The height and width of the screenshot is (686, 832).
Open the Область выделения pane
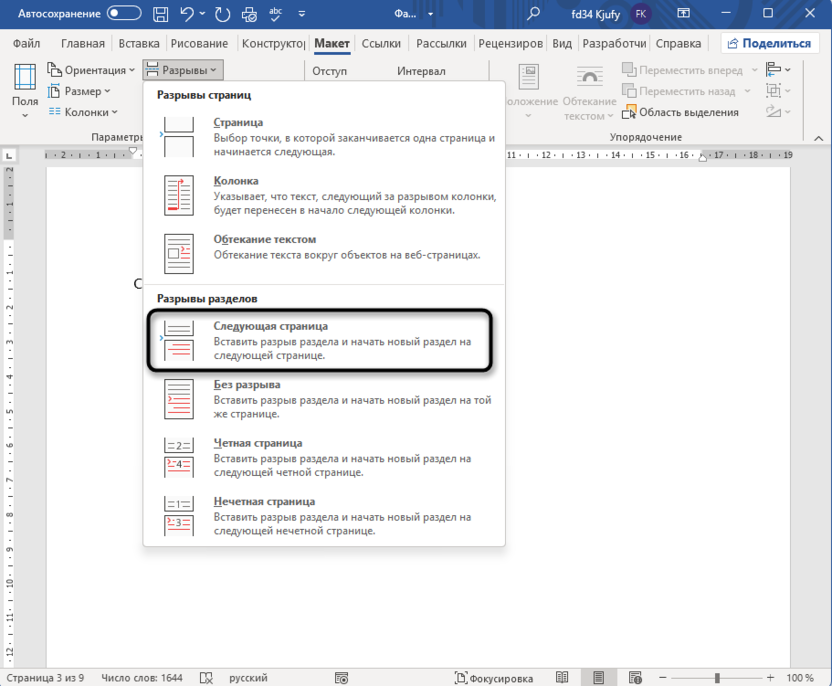click(x=681, y=112)
